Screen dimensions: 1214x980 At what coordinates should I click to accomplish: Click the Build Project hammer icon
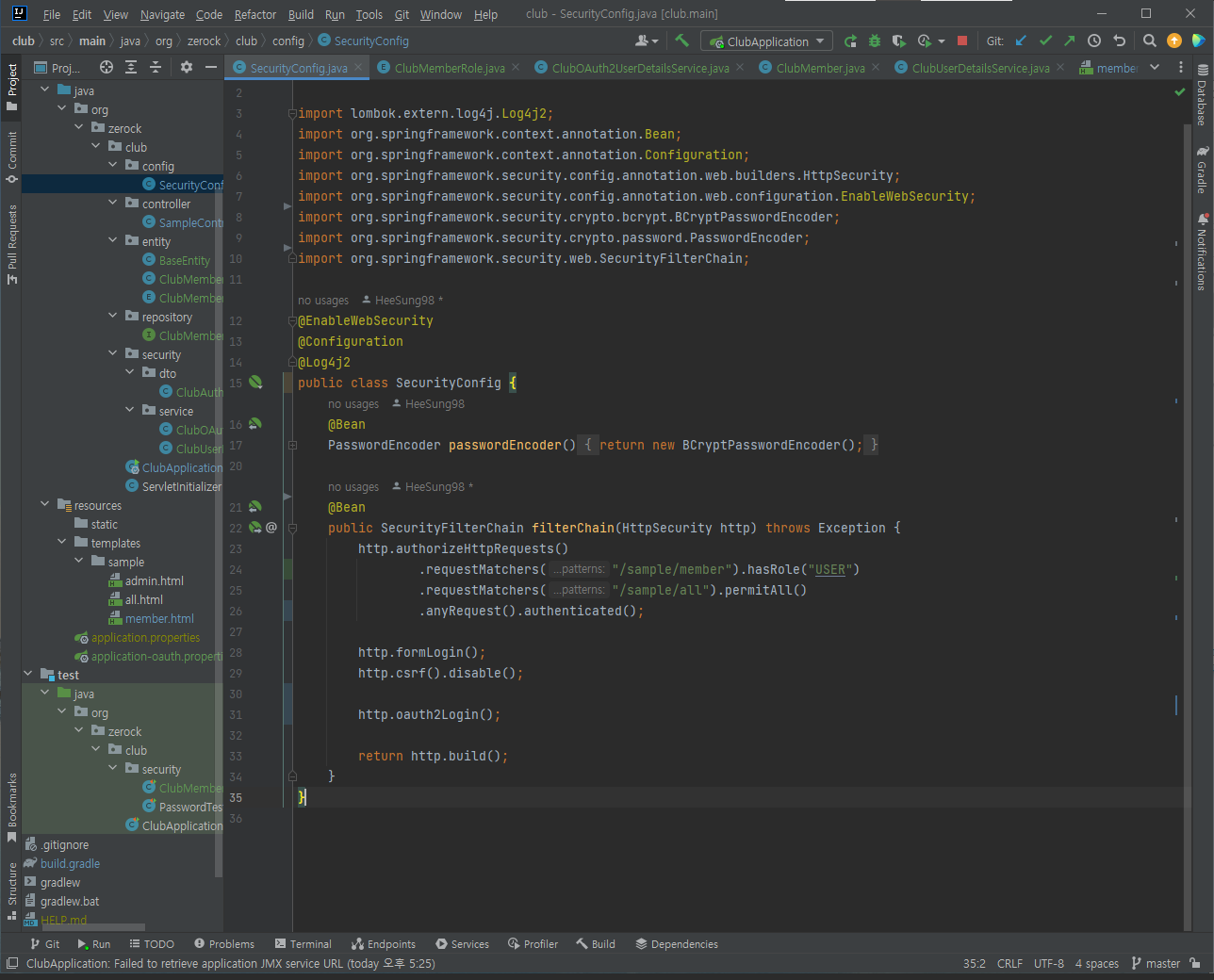tap(682, 41)
